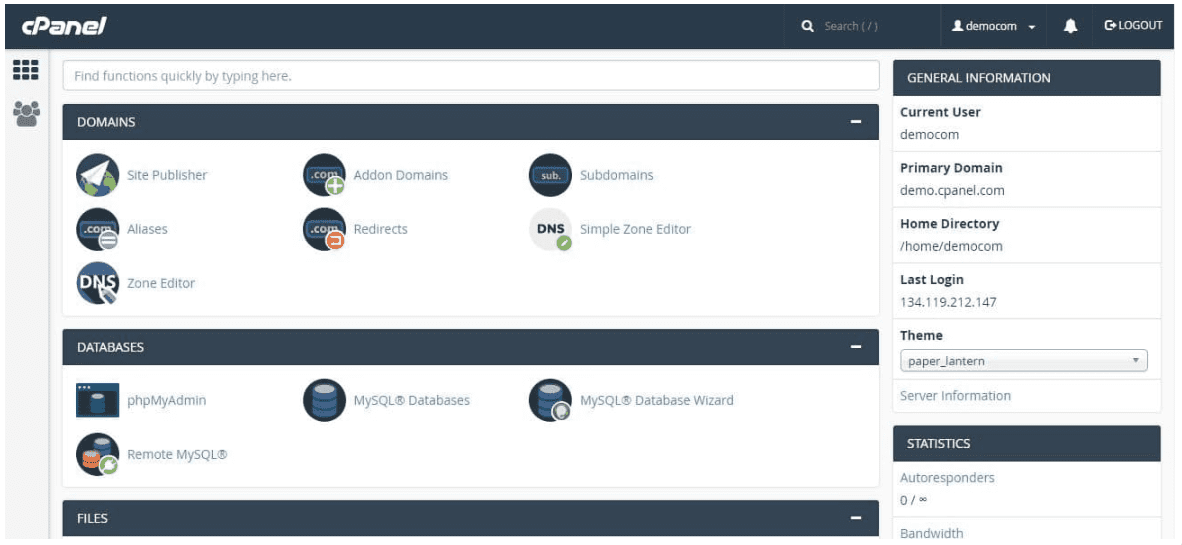The height and width of the screenshot is (545, 1182).
Task: Click the search magnifier icon in header
Action: point(807,26)
